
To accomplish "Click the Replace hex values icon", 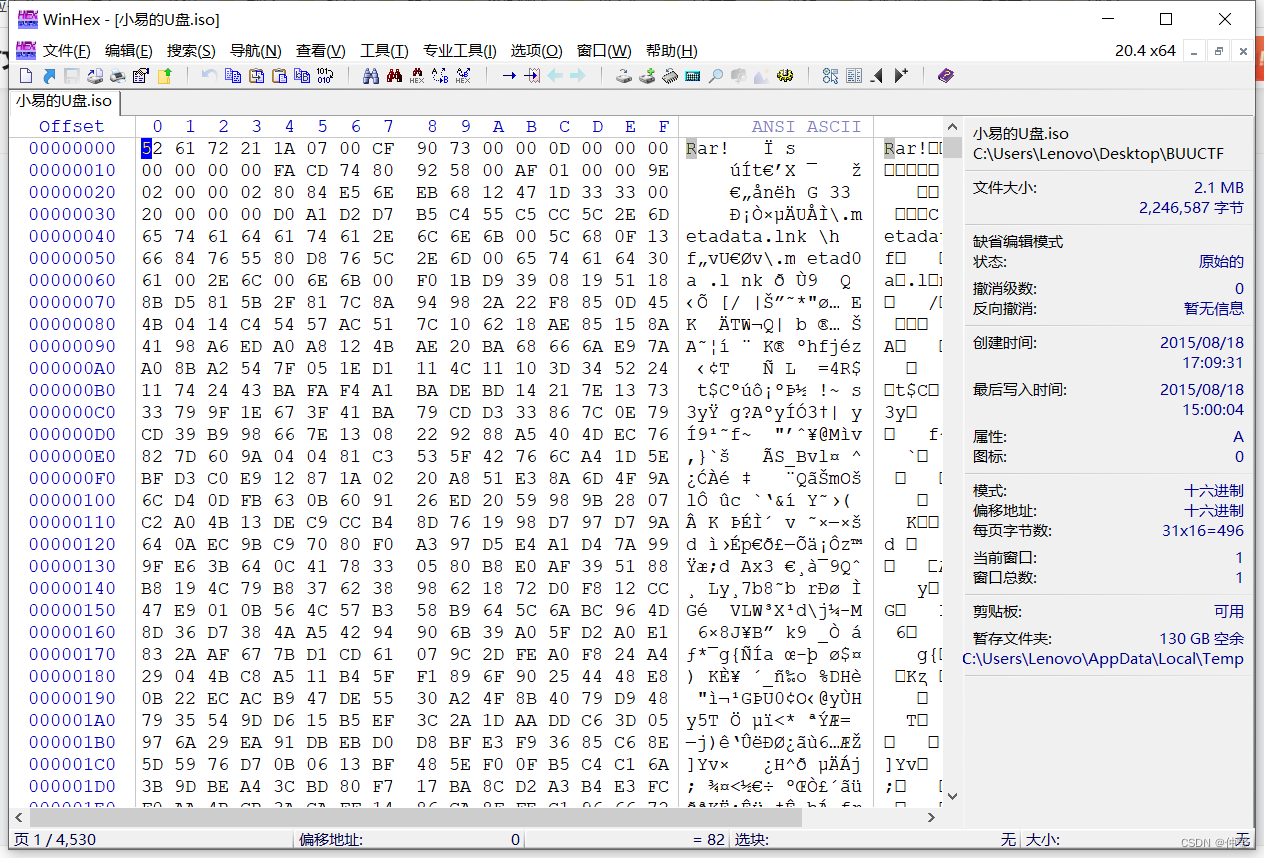I will click(x=463, y=75).
